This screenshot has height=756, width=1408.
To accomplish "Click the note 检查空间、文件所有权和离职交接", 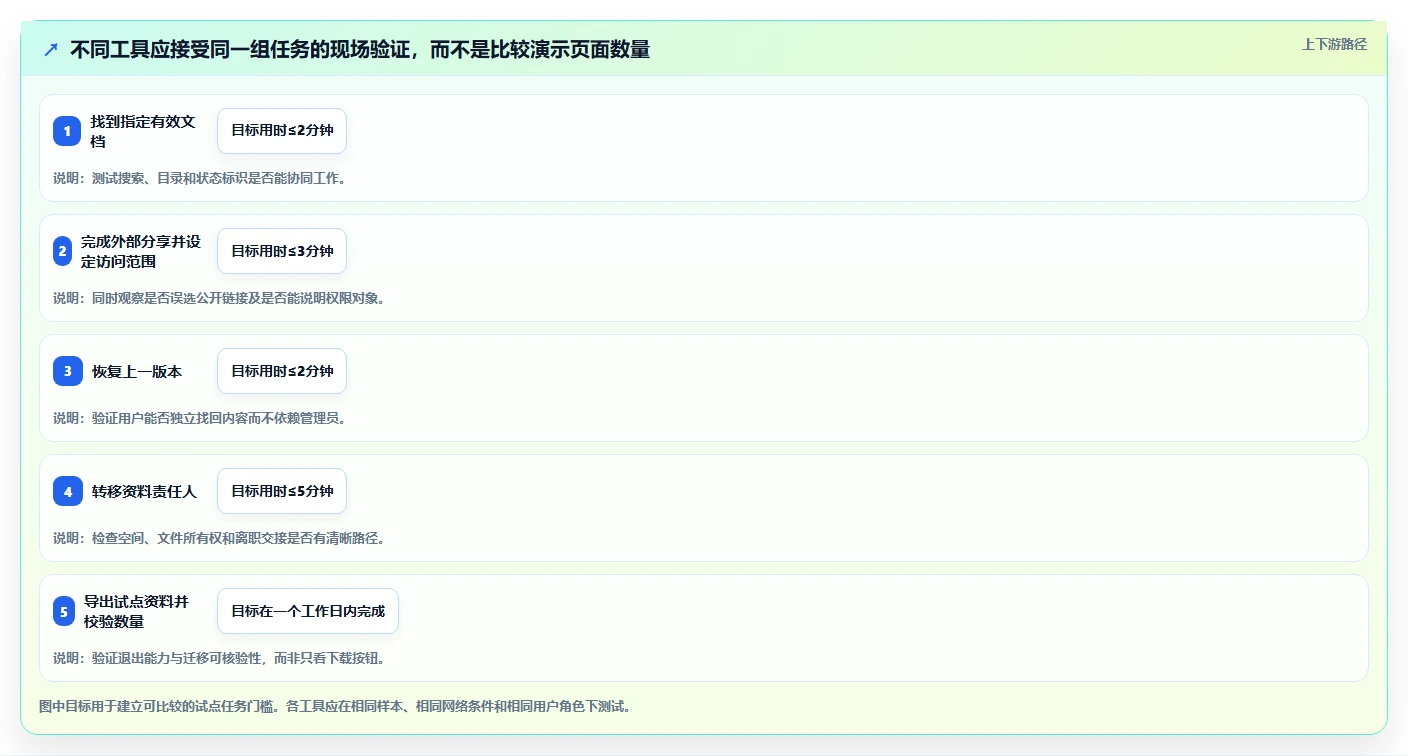I will coord(219,538).
